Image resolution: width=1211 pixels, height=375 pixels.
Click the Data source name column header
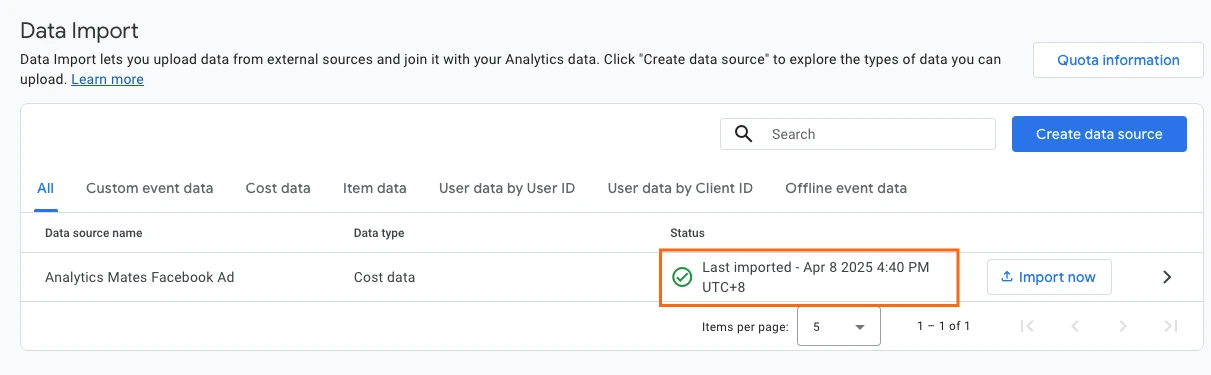(94, 233)
